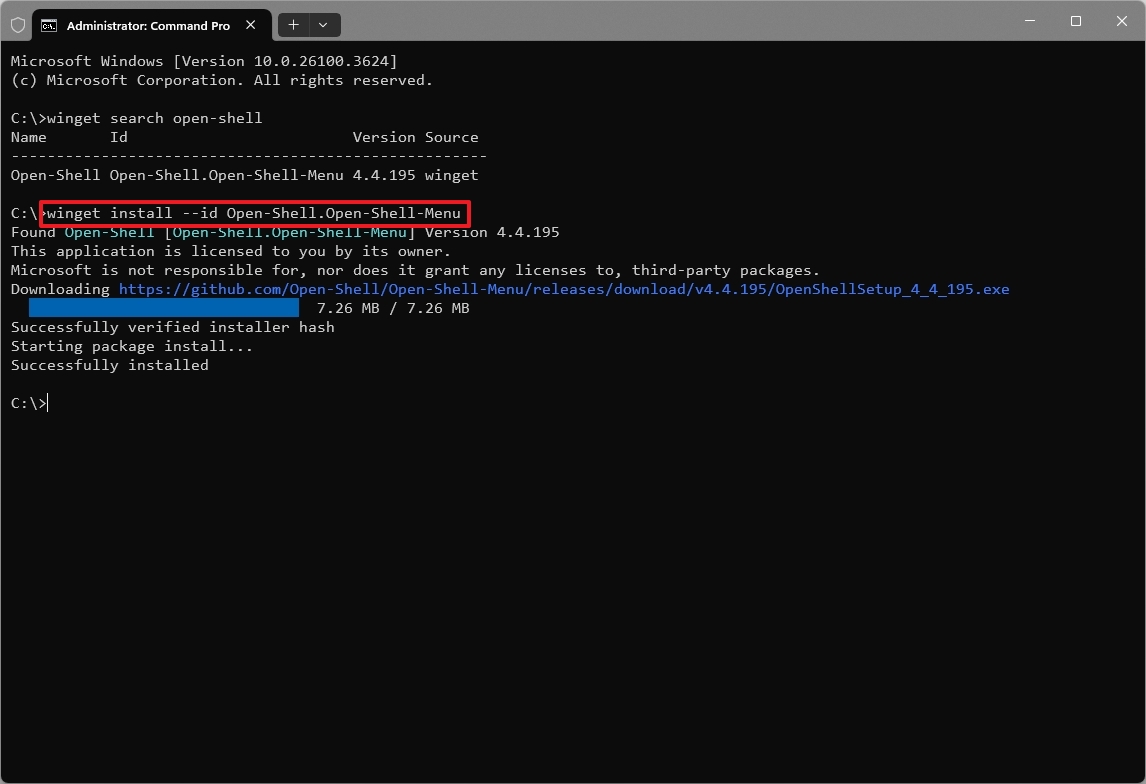Open the OpenShellSetup GitHub download link
The height and width of the screenshot is (784, 1146).
pos(563,289)
